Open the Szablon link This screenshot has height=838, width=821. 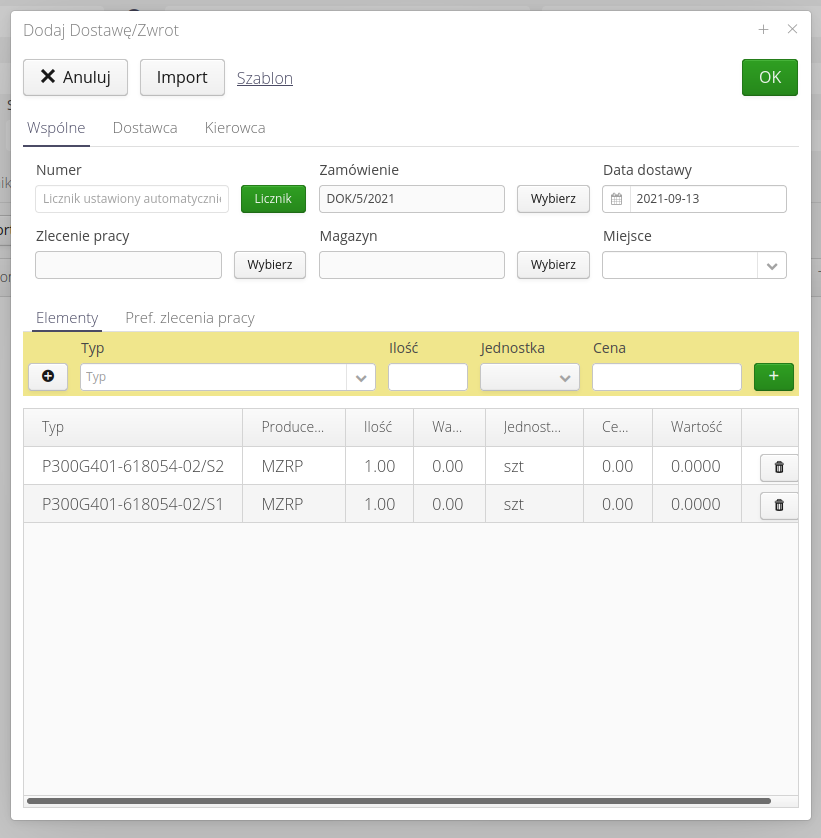(x=265, y=78)
